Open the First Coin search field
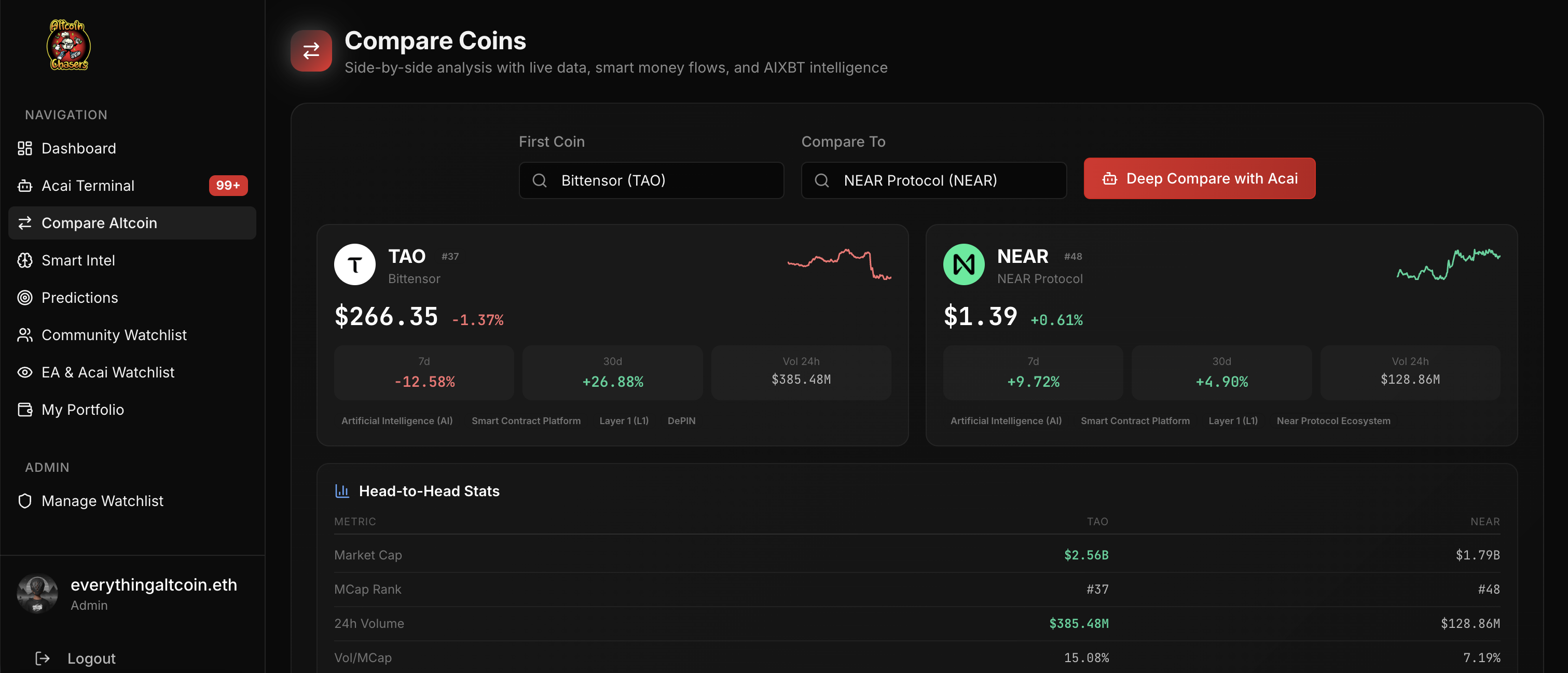 click(651, 180)
